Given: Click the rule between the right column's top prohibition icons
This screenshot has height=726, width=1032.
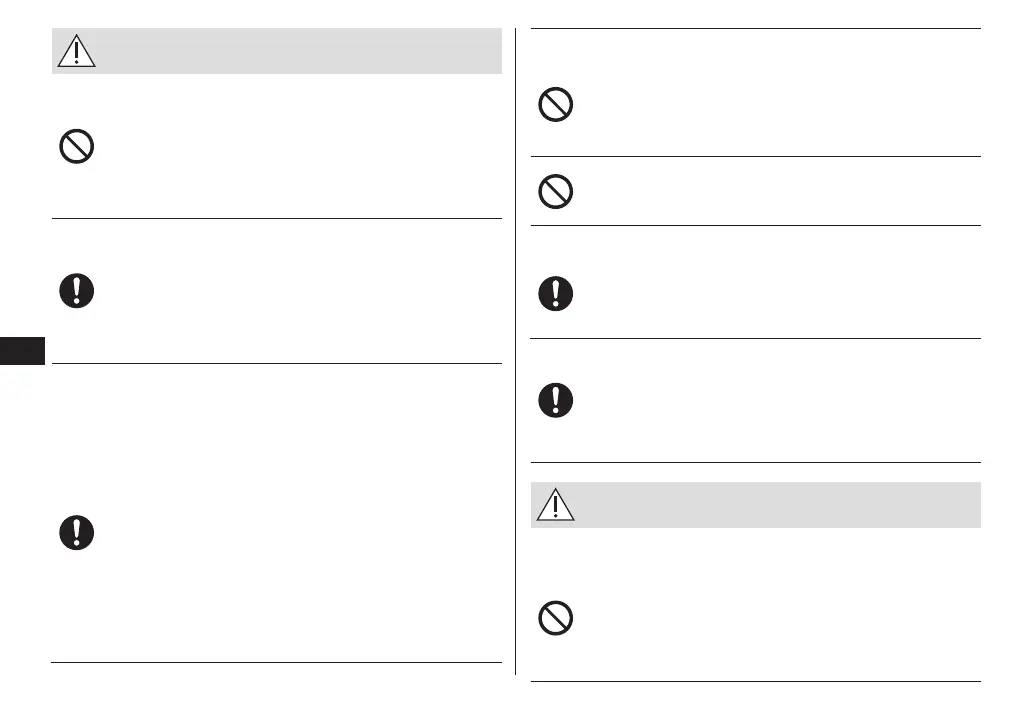Looking at the screenshot, I should 755,156.
